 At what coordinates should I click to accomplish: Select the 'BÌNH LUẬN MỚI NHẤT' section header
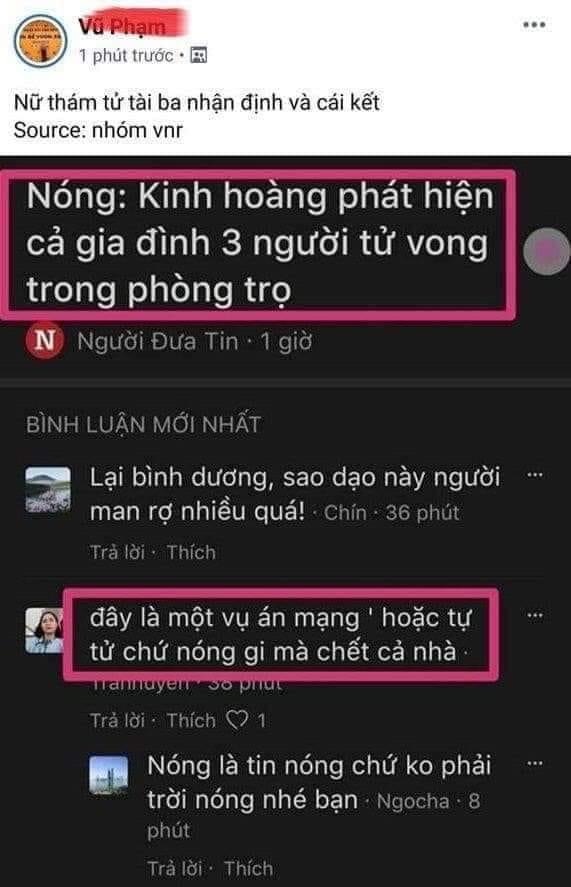tap(144, 424)
